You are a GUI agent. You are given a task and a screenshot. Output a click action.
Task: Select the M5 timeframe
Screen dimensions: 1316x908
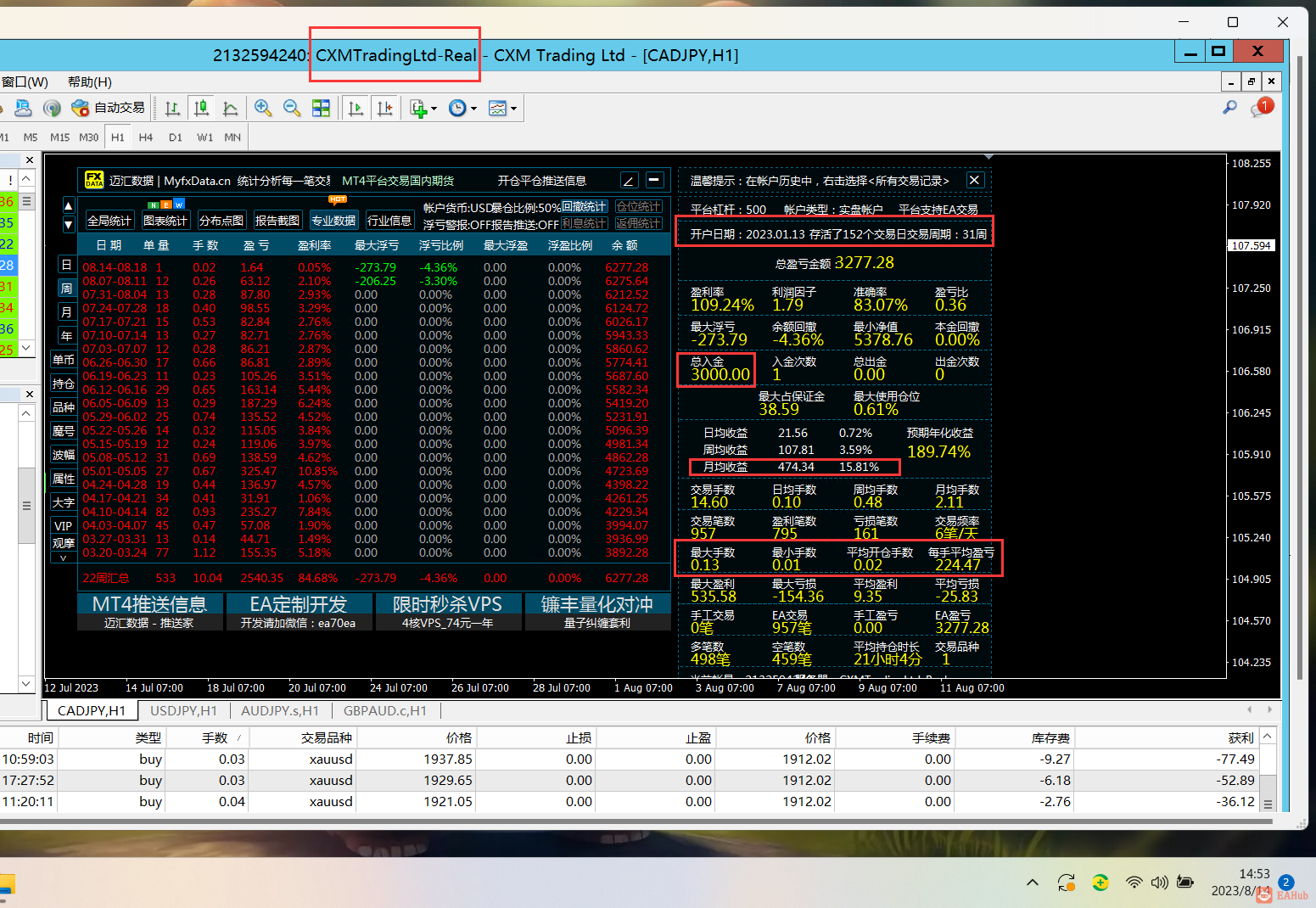coord(31,137)
